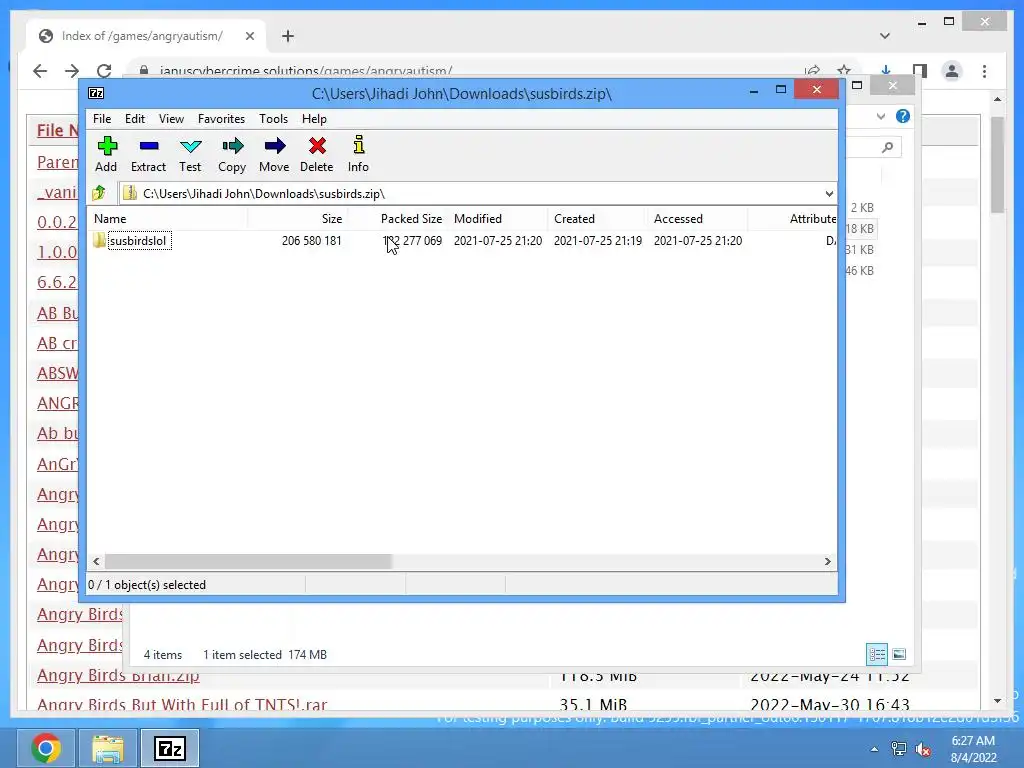This screenshot has width=1024, height=768.
Task: Open the Edit menu in 7-Zip
Action: point(135,119)
